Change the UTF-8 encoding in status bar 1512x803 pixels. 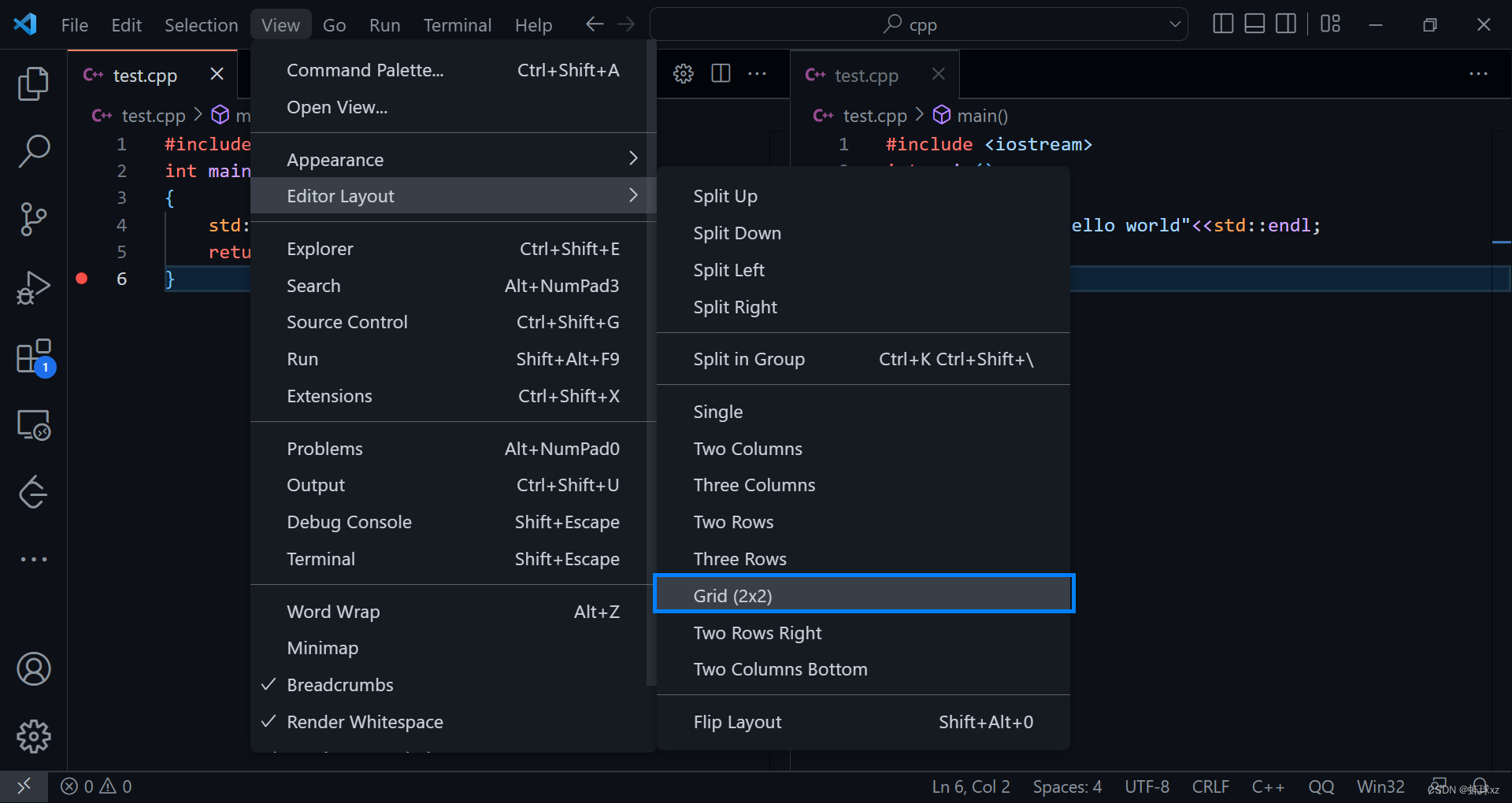pos(1147,786)
